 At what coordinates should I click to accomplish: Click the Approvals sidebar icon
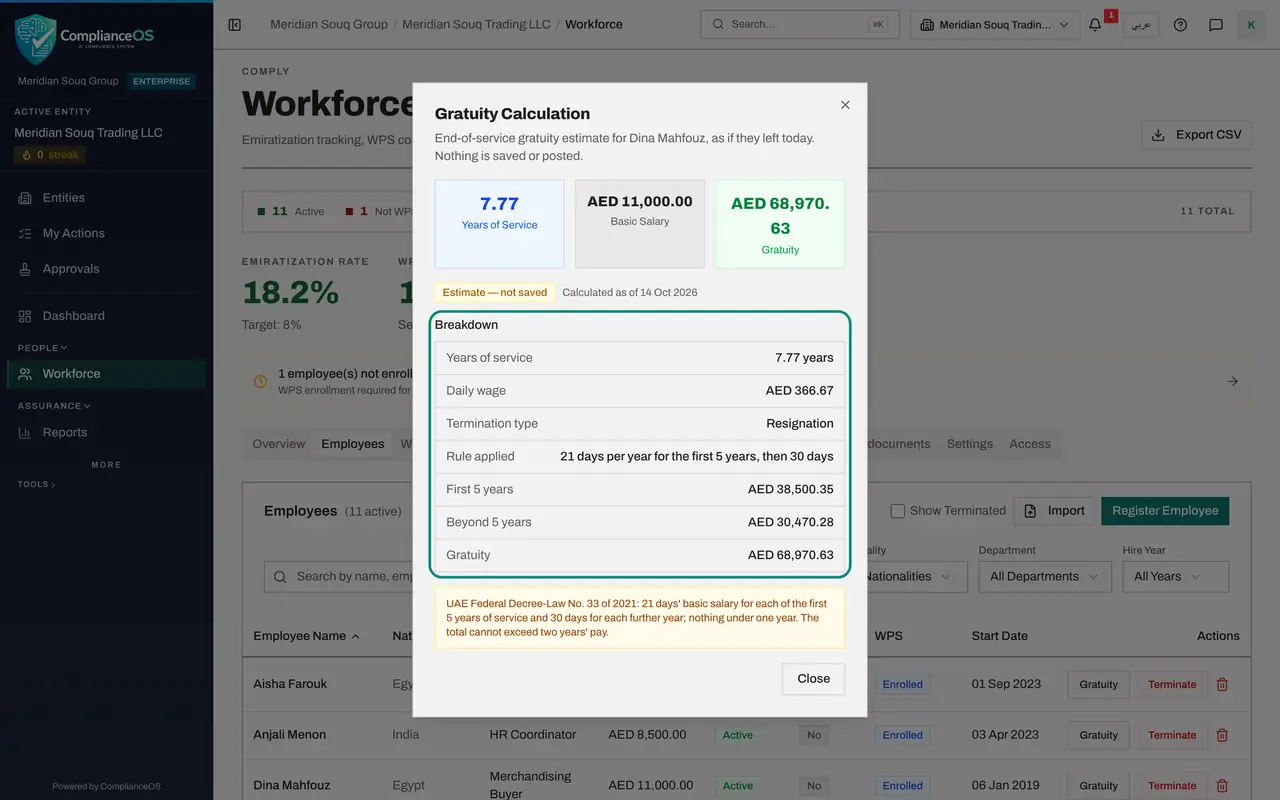(25, 269)
